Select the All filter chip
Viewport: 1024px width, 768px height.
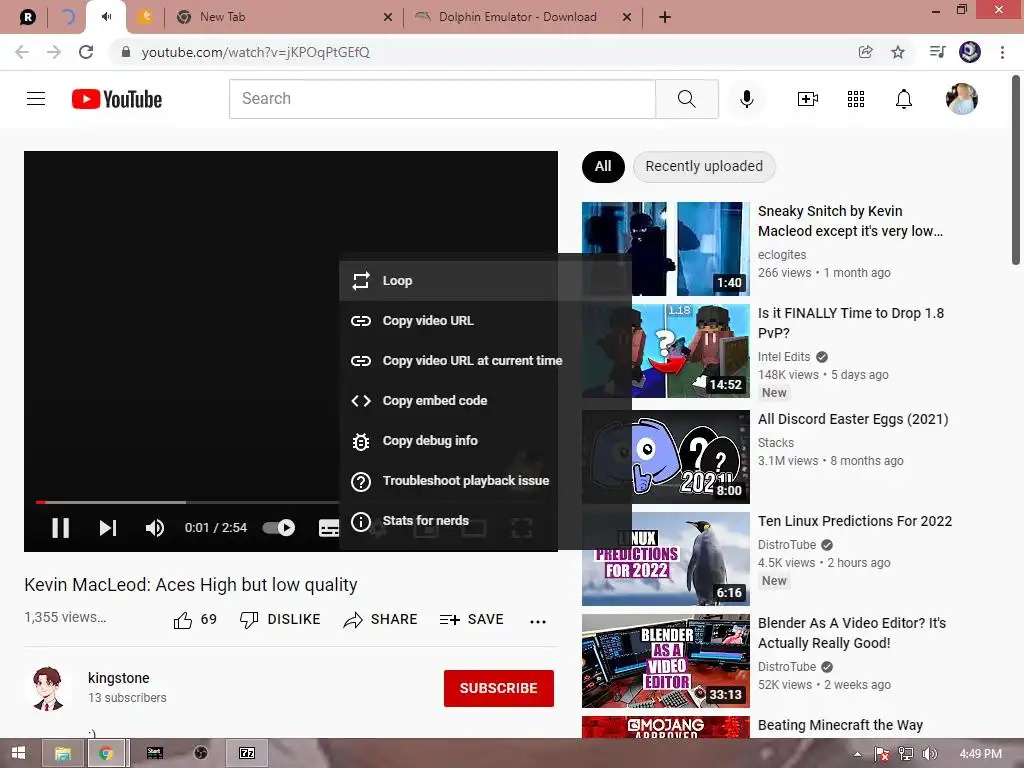(x=603, y=167)
